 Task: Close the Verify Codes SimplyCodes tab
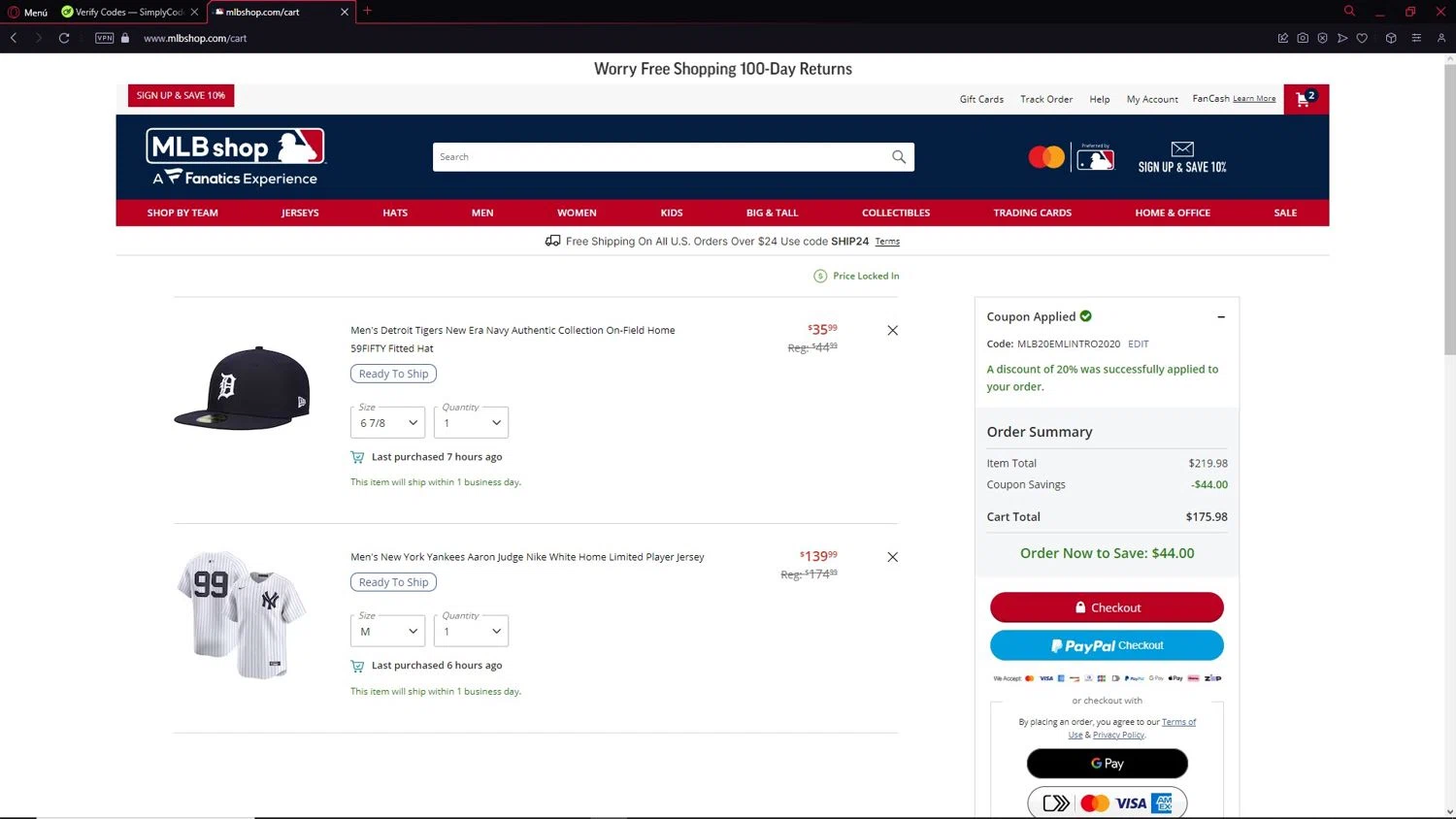tap(194, 12)
